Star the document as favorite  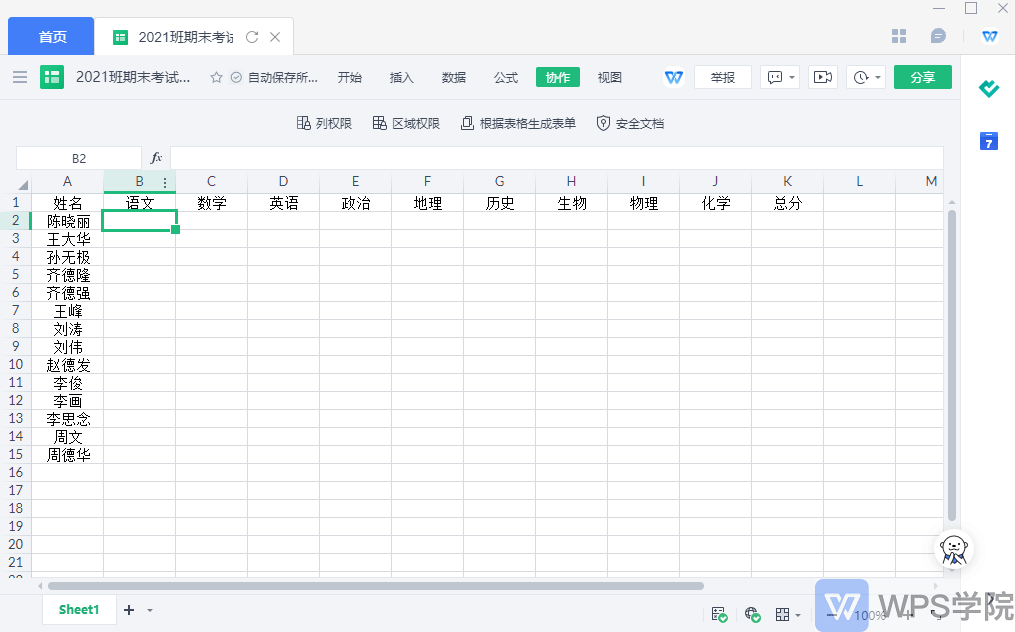[x=216, y=78]
